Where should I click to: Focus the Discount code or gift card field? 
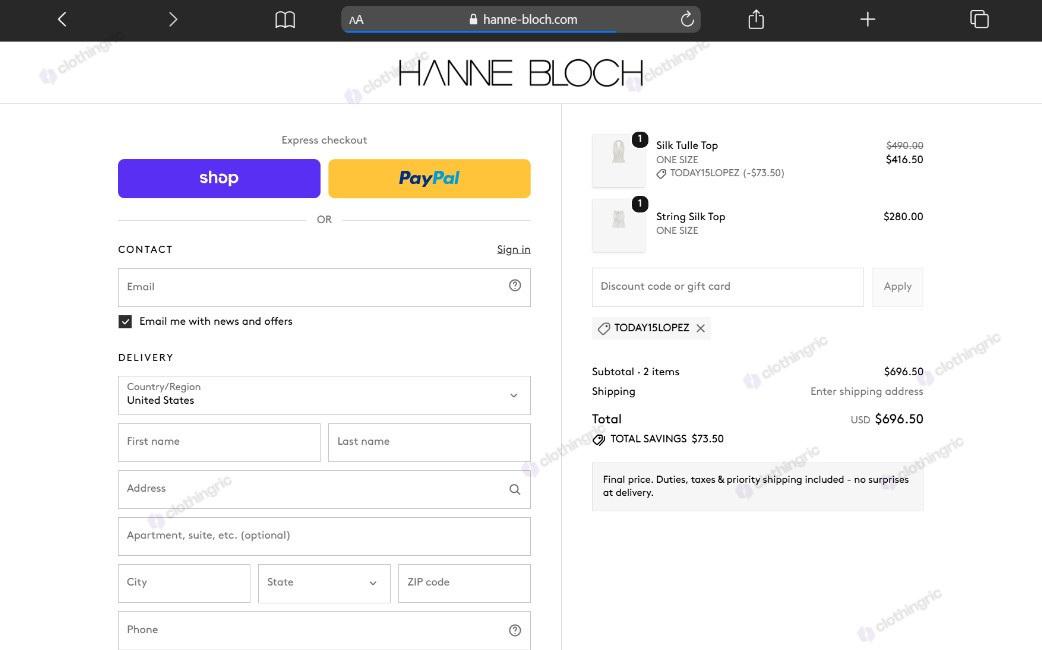pos(728,287)
